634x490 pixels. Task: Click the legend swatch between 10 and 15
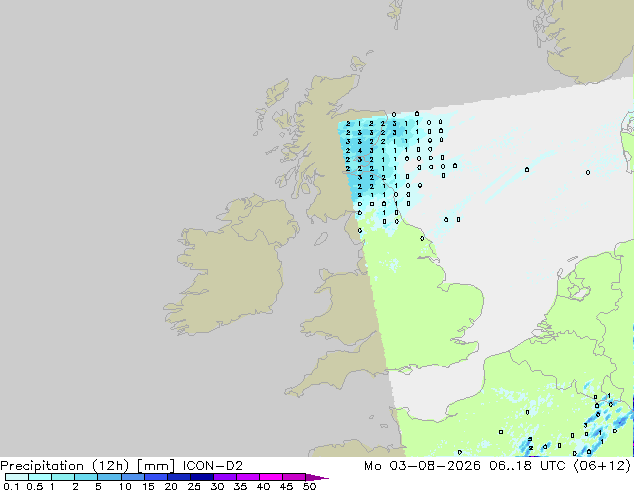click(133, 477)
